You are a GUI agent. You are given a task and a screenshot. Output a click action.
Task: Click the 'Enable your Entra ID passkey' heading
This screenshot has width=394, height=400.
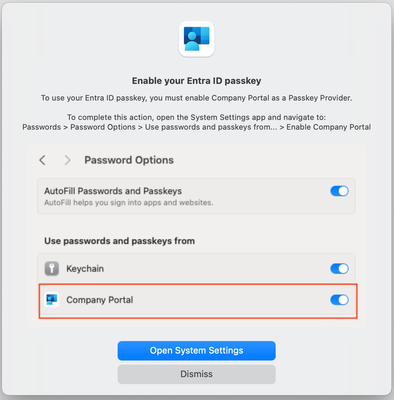pos(196,81)
